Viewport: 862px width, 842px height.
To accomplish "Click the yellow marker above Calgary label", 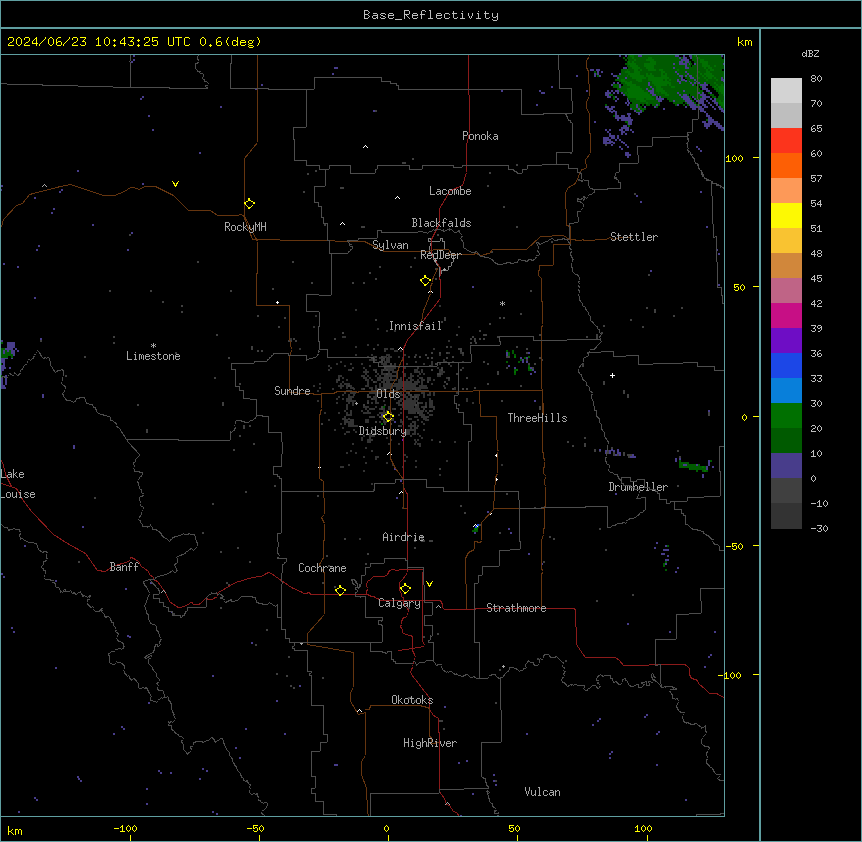I will (405, 589).
